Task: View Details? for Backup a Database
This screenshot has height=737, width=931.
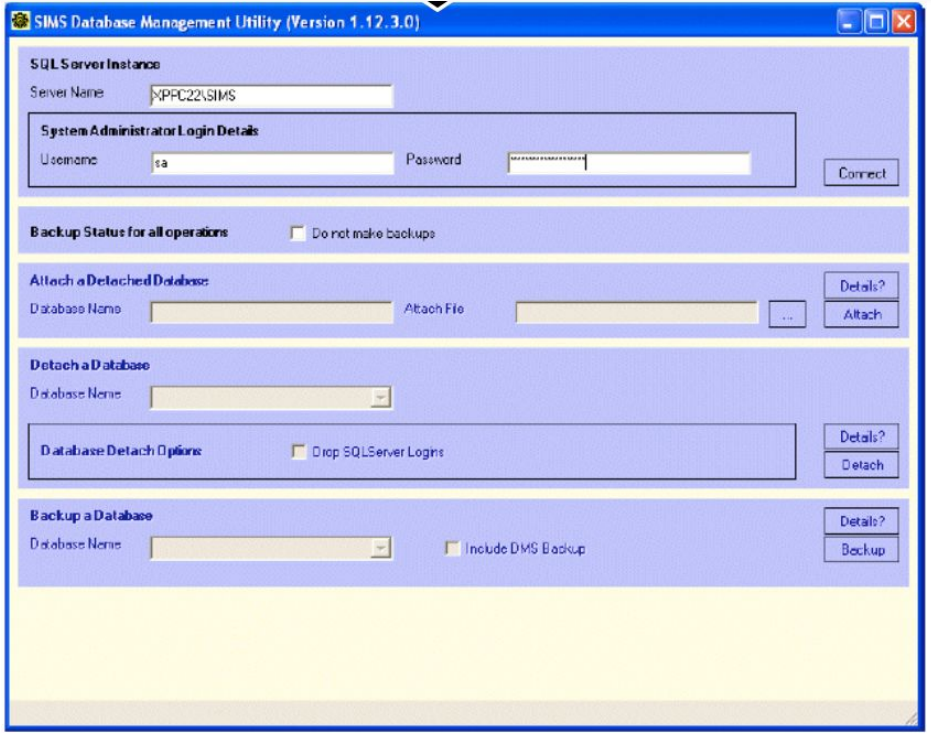Action: coord(855,522)
